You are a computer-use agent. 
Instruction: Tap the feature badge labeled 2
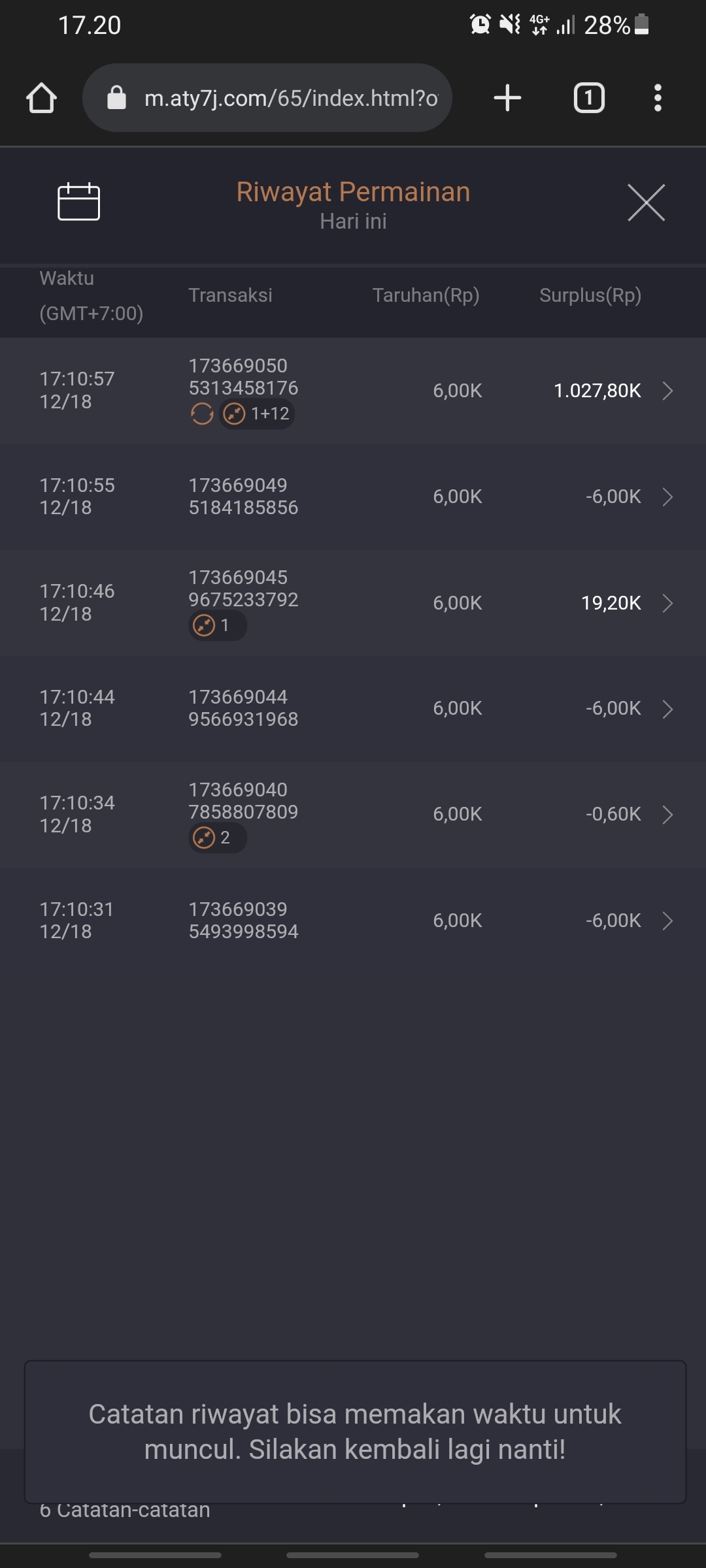[x=217, y=838]
